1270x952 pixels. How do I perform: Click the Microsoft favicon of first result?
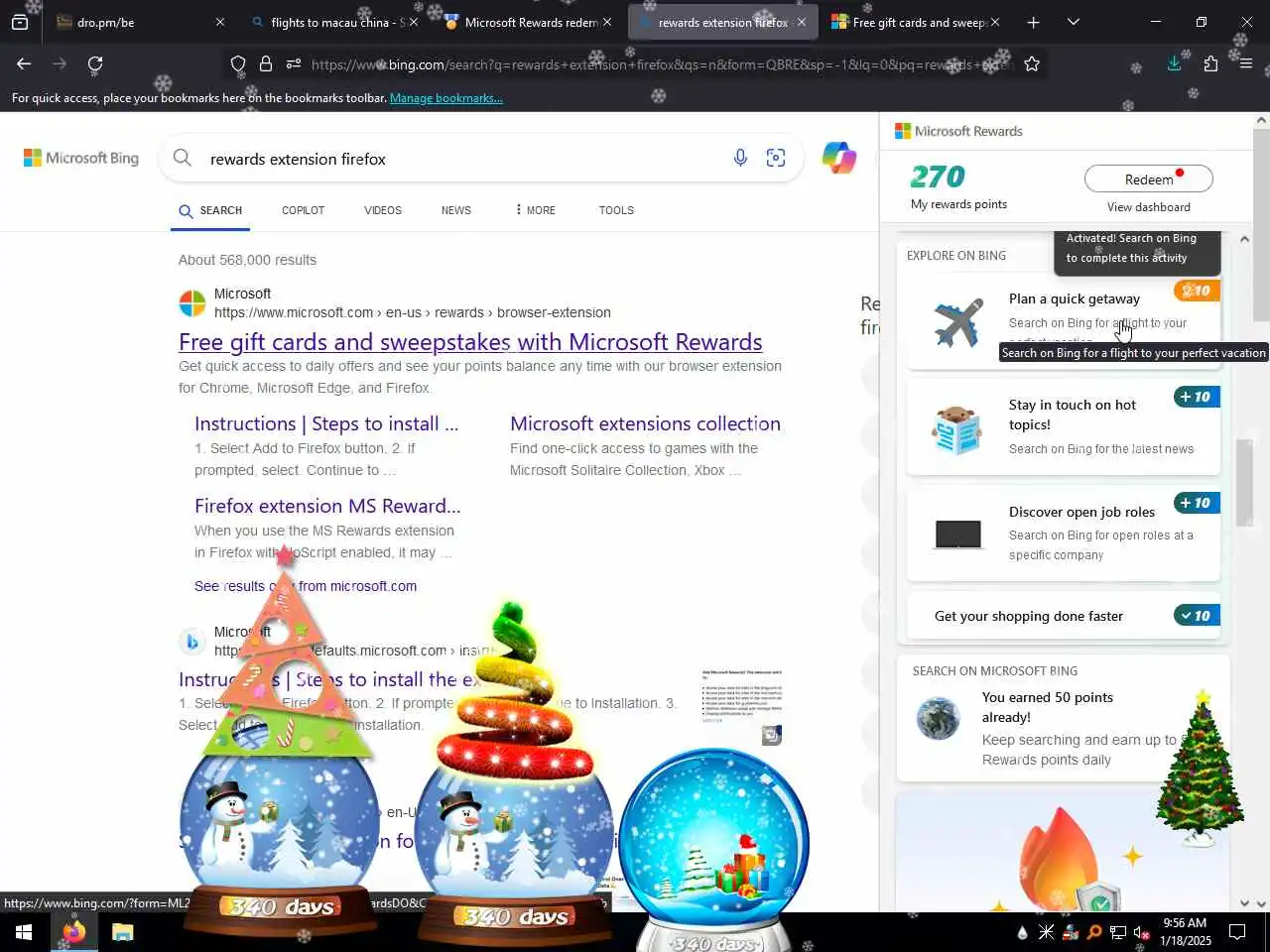192,302
